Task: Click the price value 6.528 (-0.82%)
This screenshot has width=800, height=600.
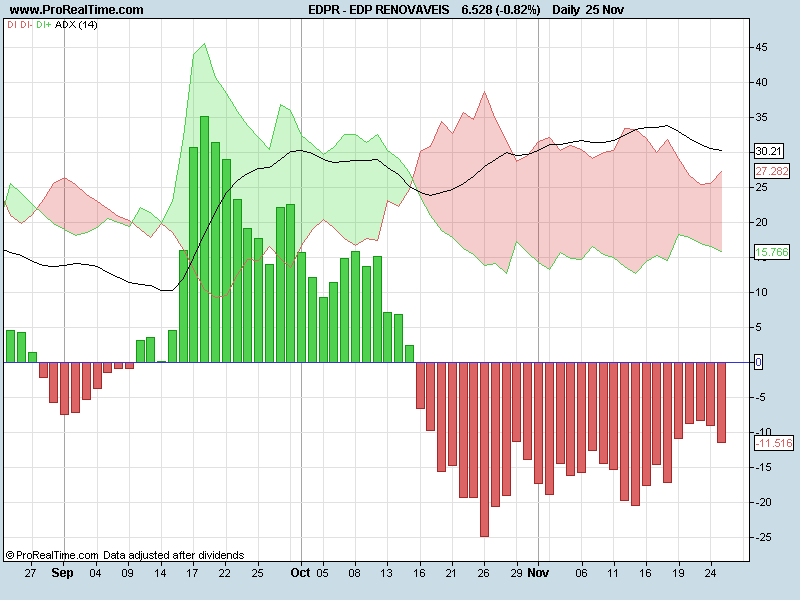Action: (501, 10)
